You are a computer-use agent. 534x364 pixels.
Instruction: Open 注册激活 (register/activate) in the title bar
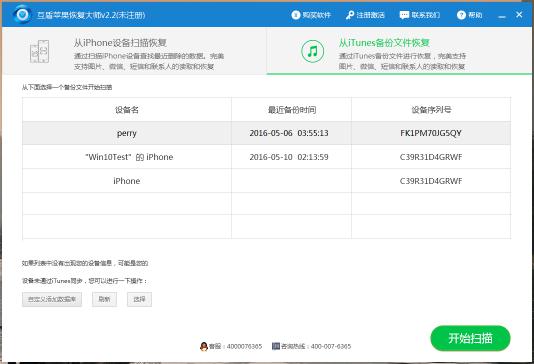tap(365, 15)
